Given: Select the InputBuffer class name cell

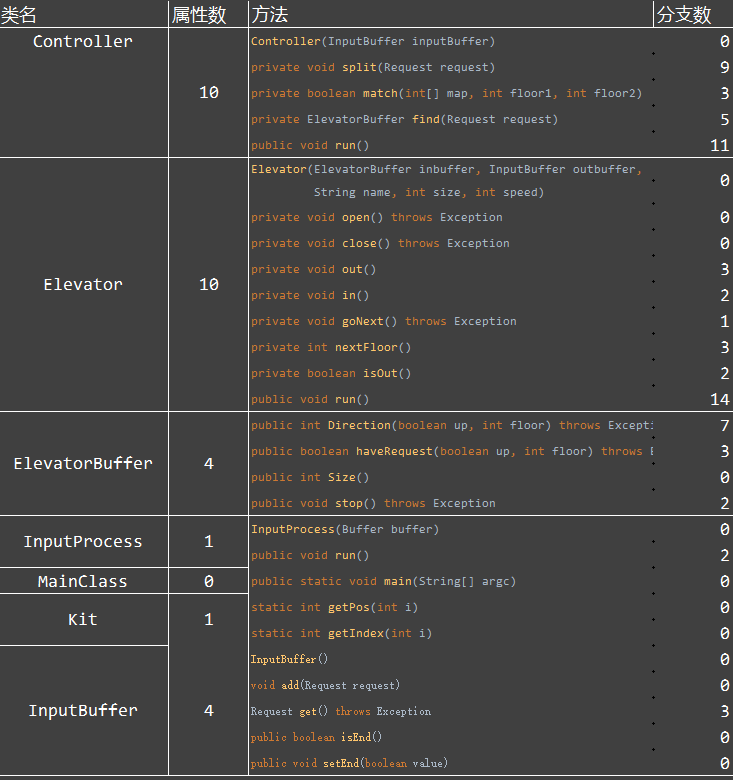Looking at the screenshot, I should [x=83, y=711].
